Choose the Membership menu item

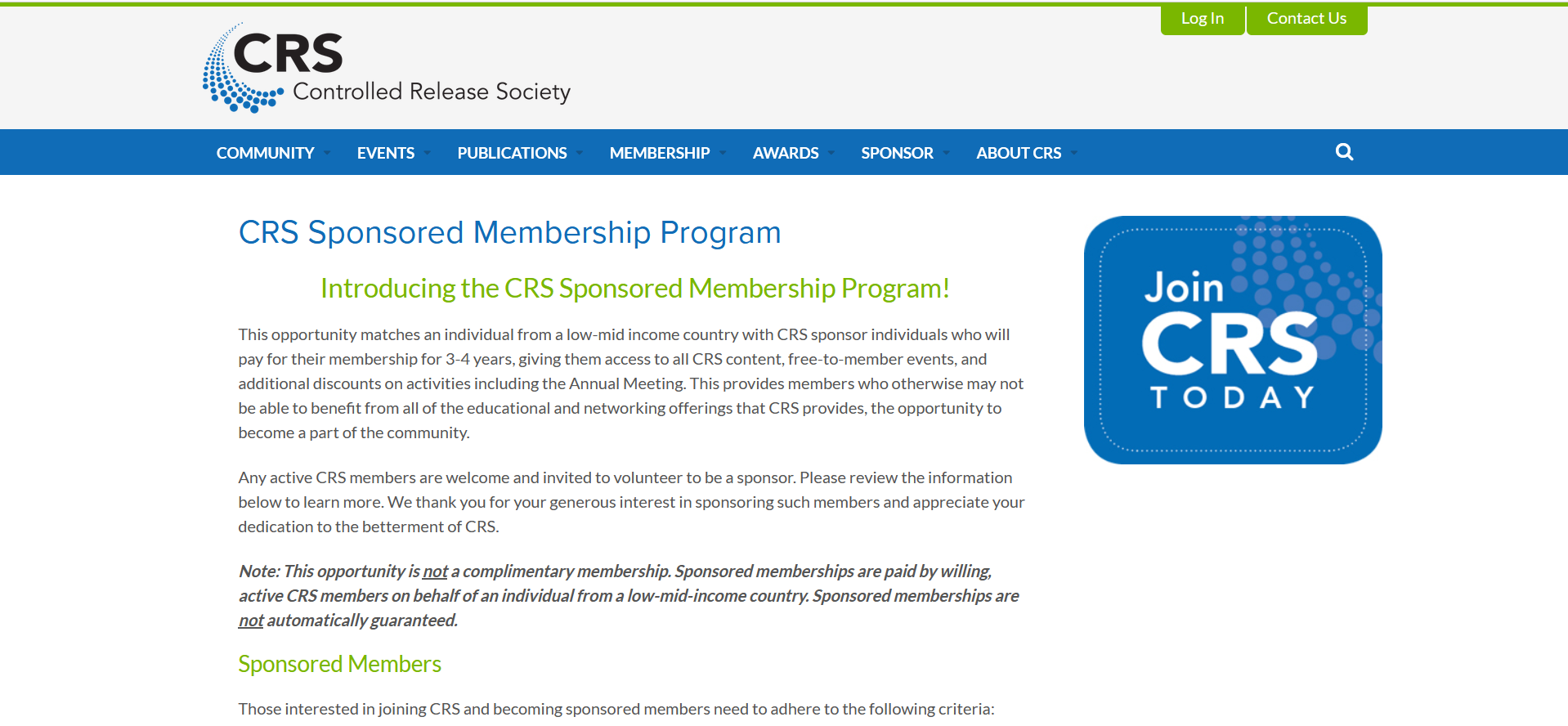click(659, 153)
